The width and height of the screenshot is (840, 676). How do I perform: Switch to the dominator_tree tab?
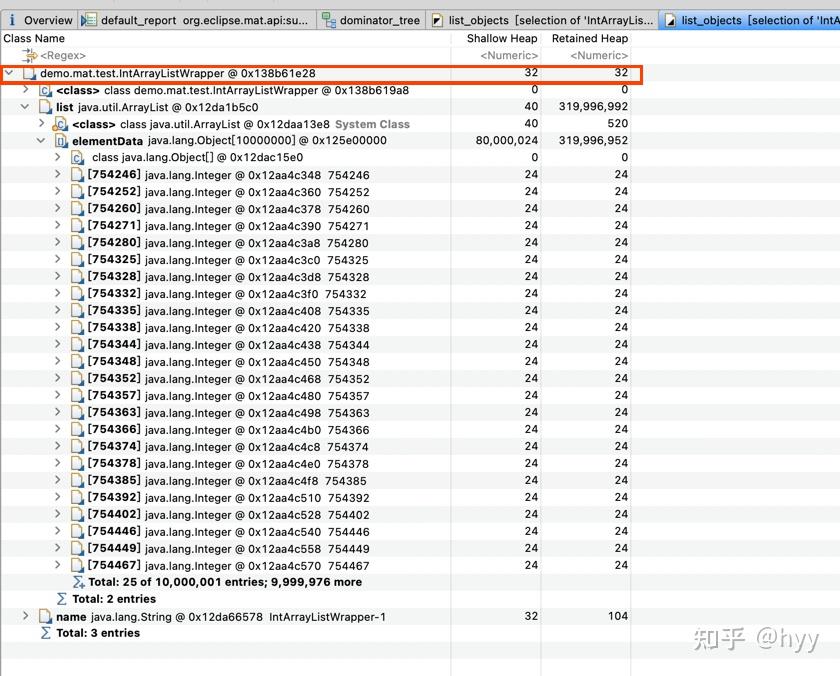(380, 19)
